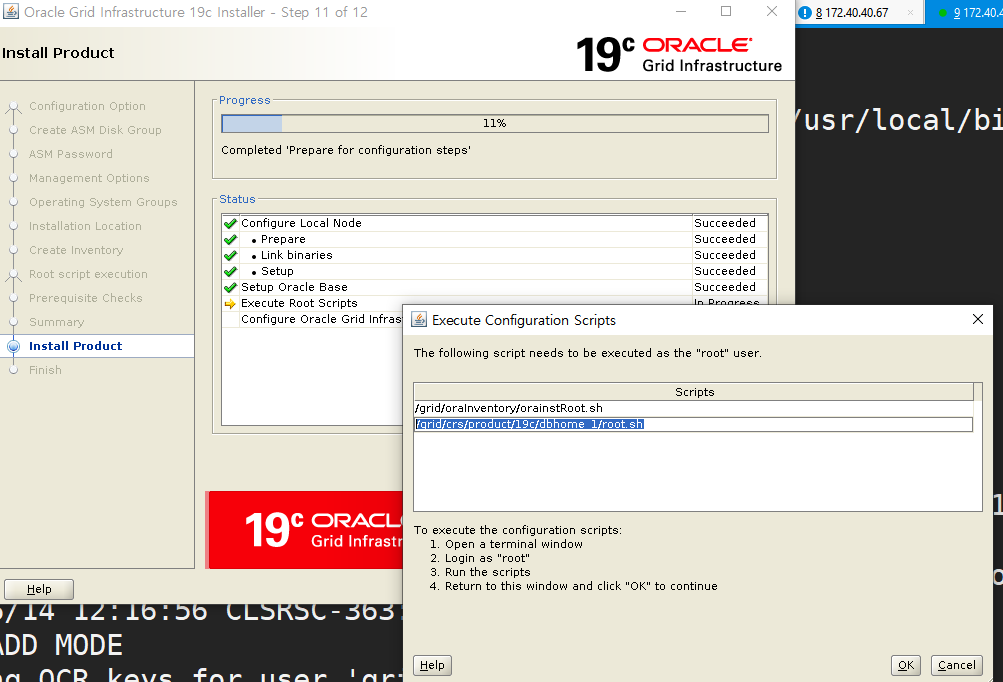This screenshot has height=682, width=1003.
Task: Click the Oracle 19c Grid Infrastructure banner
Action: coord(305,530)
